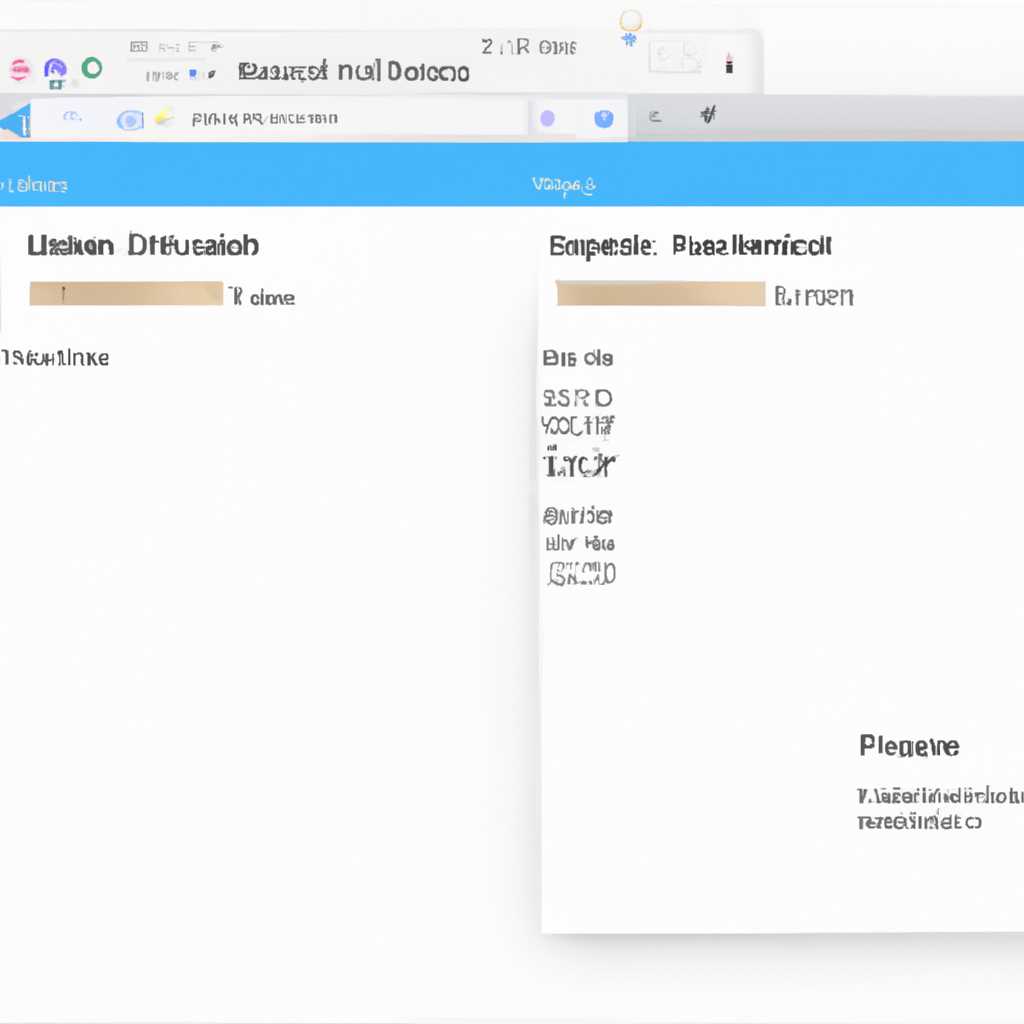
Task: Click the green ring icon
Action: tap(92, 68)
